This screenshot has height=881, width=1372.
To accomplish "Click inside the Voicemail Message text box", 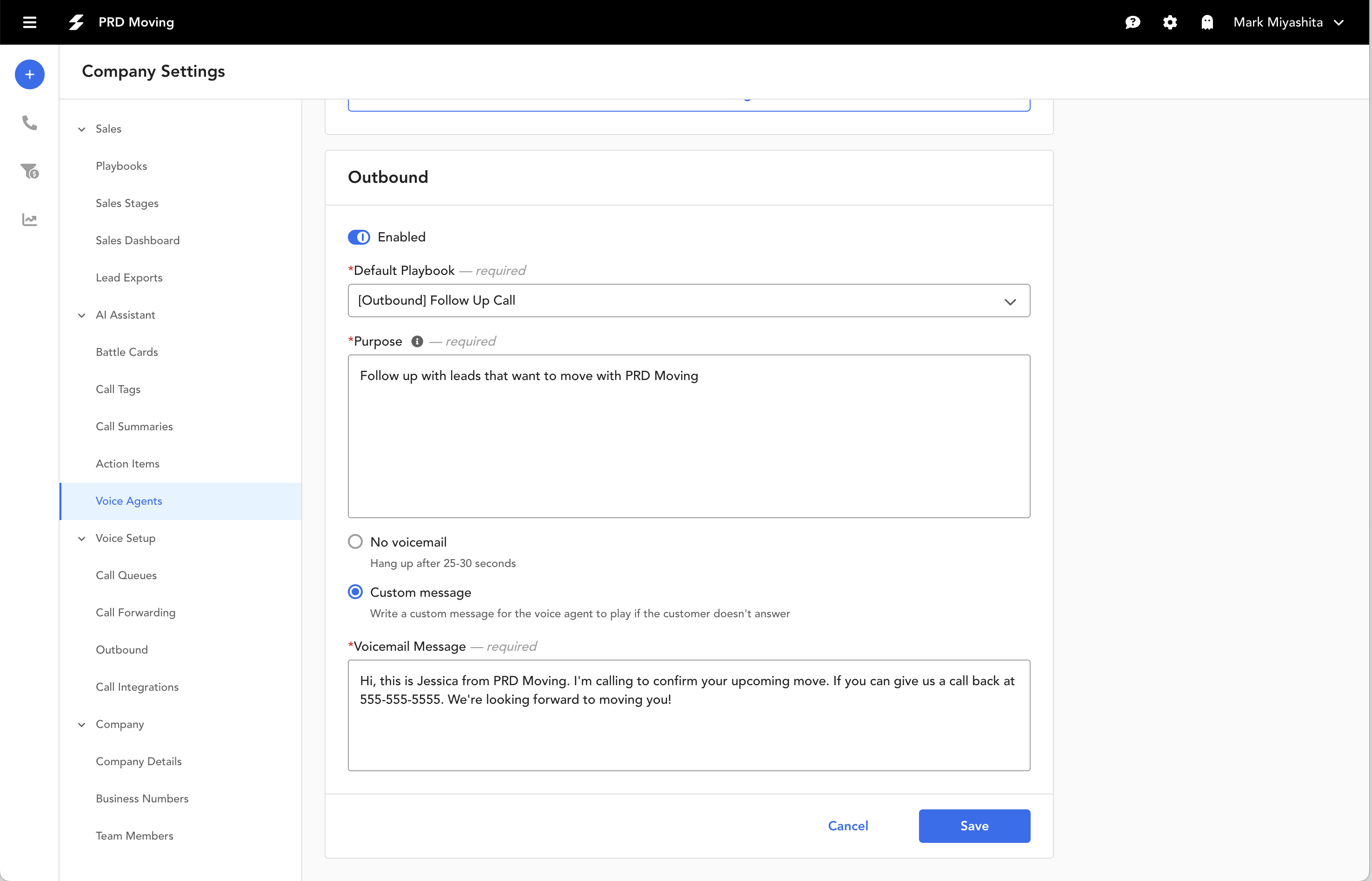I will (688, 715).
